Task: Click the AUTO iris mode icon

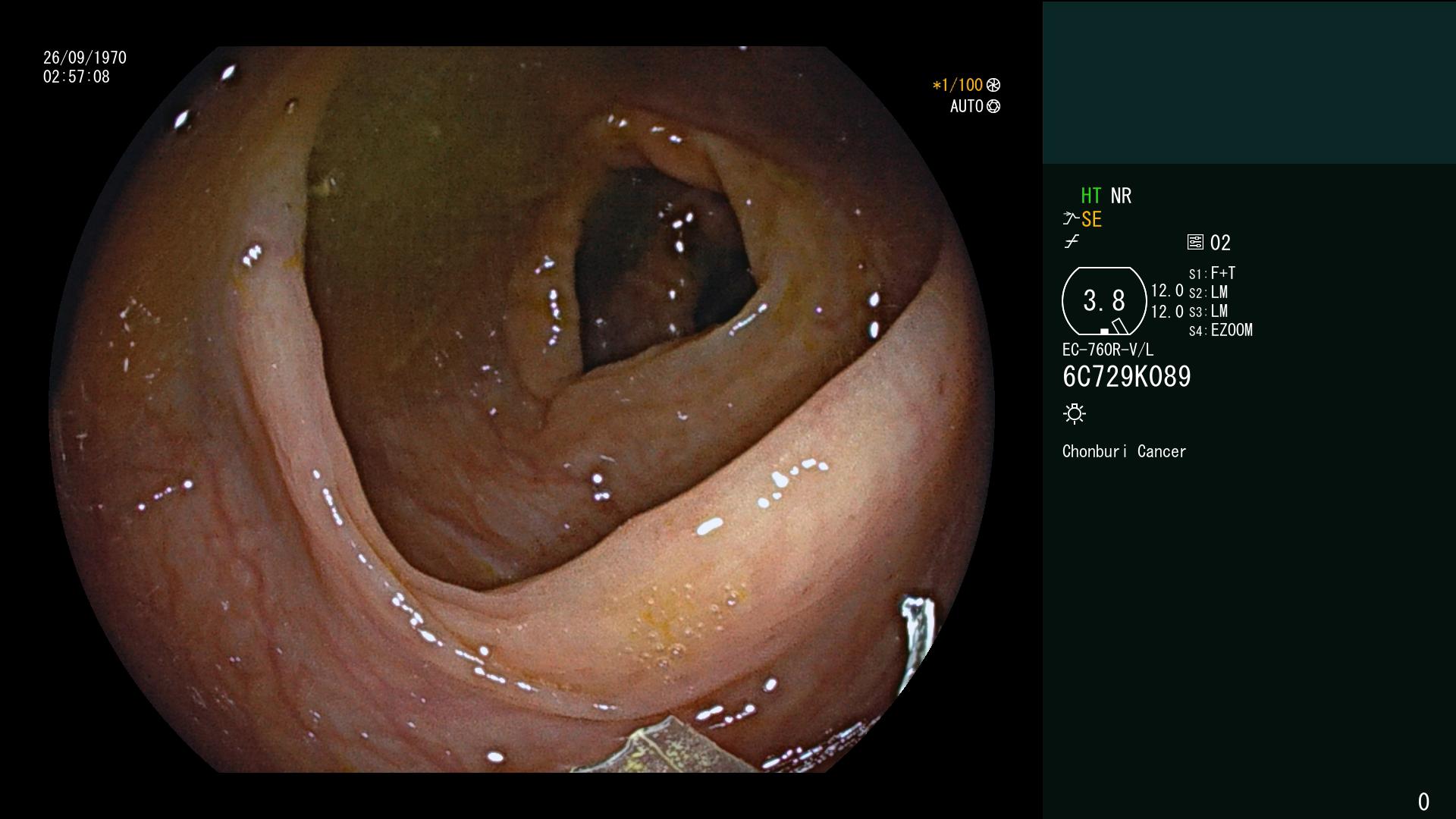Action: [x=993, y=106]
